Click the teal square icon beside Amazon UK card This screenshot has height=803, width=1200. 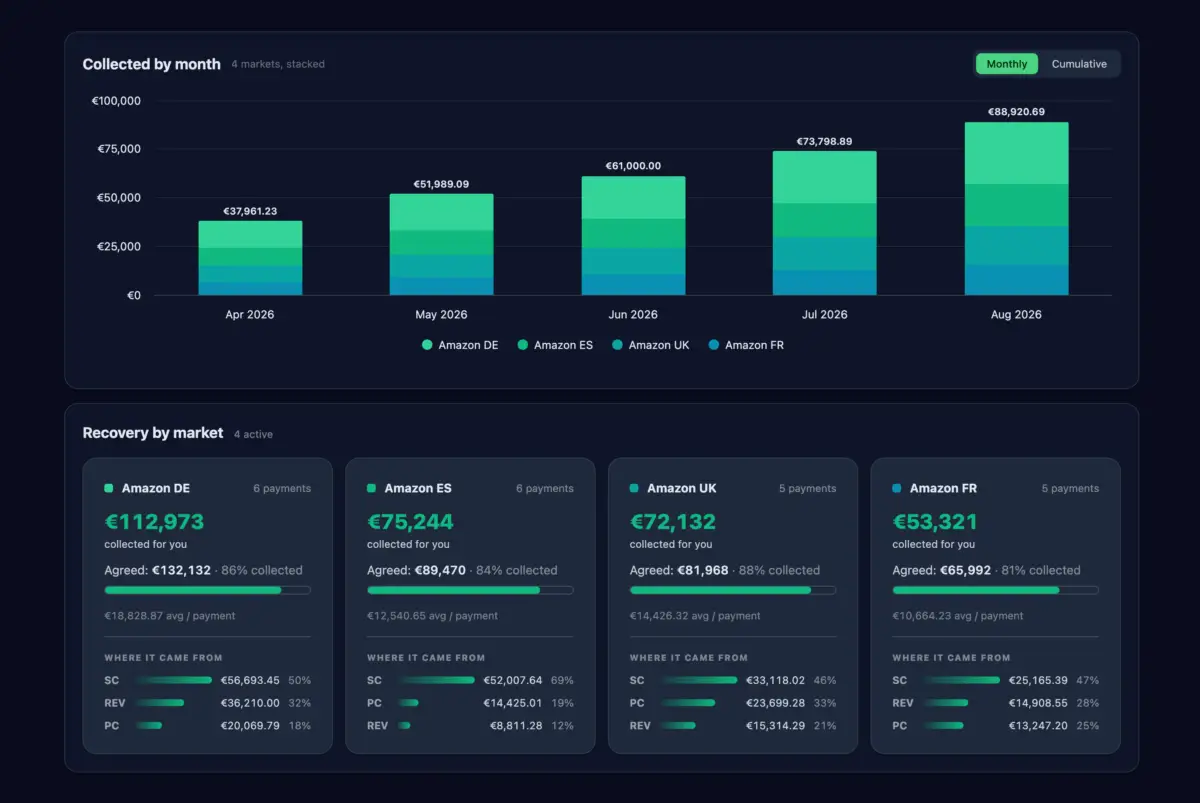634,488
